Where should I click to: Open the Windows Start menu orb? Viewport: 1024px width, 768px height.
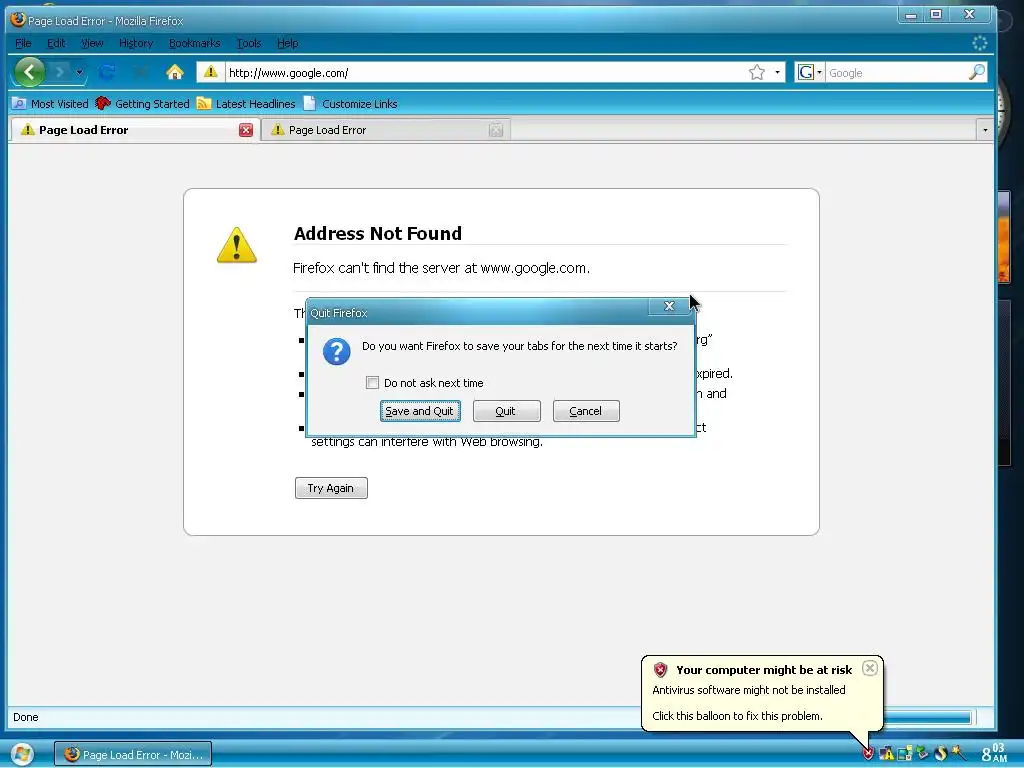point(22,754)
